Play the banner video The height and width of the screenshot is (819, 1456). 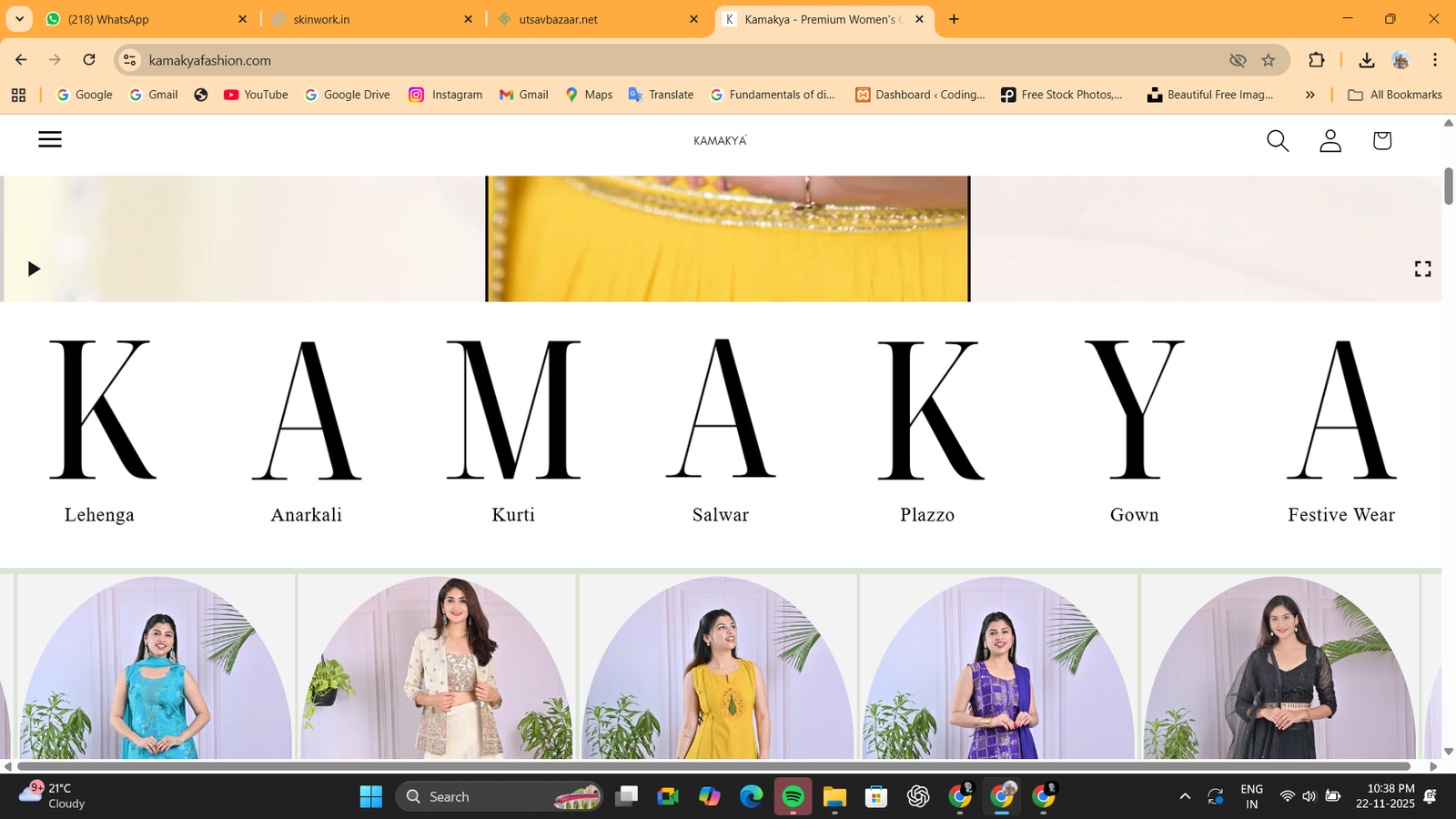(x=34, y=268)
